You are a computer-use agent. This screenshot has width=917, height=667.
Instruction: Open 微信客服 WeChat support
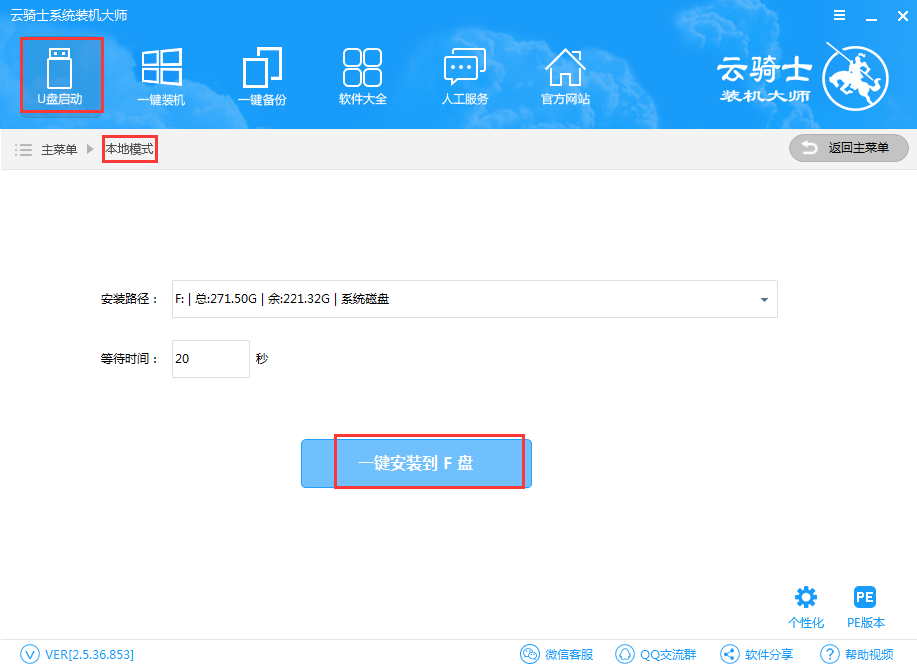click(557, 654)
